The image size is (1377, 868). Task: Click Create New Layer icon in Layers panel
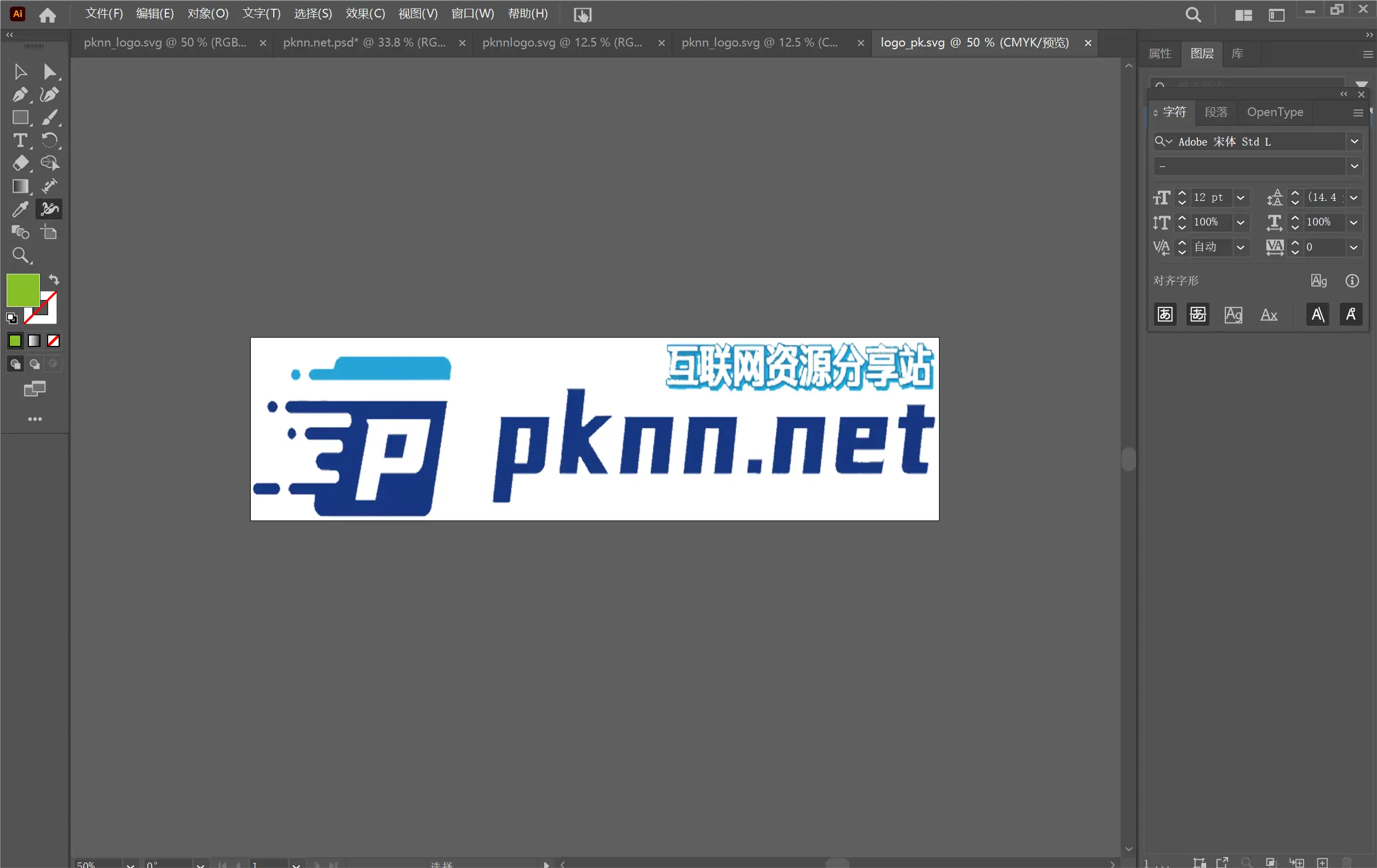click(x=1323, y=863)
